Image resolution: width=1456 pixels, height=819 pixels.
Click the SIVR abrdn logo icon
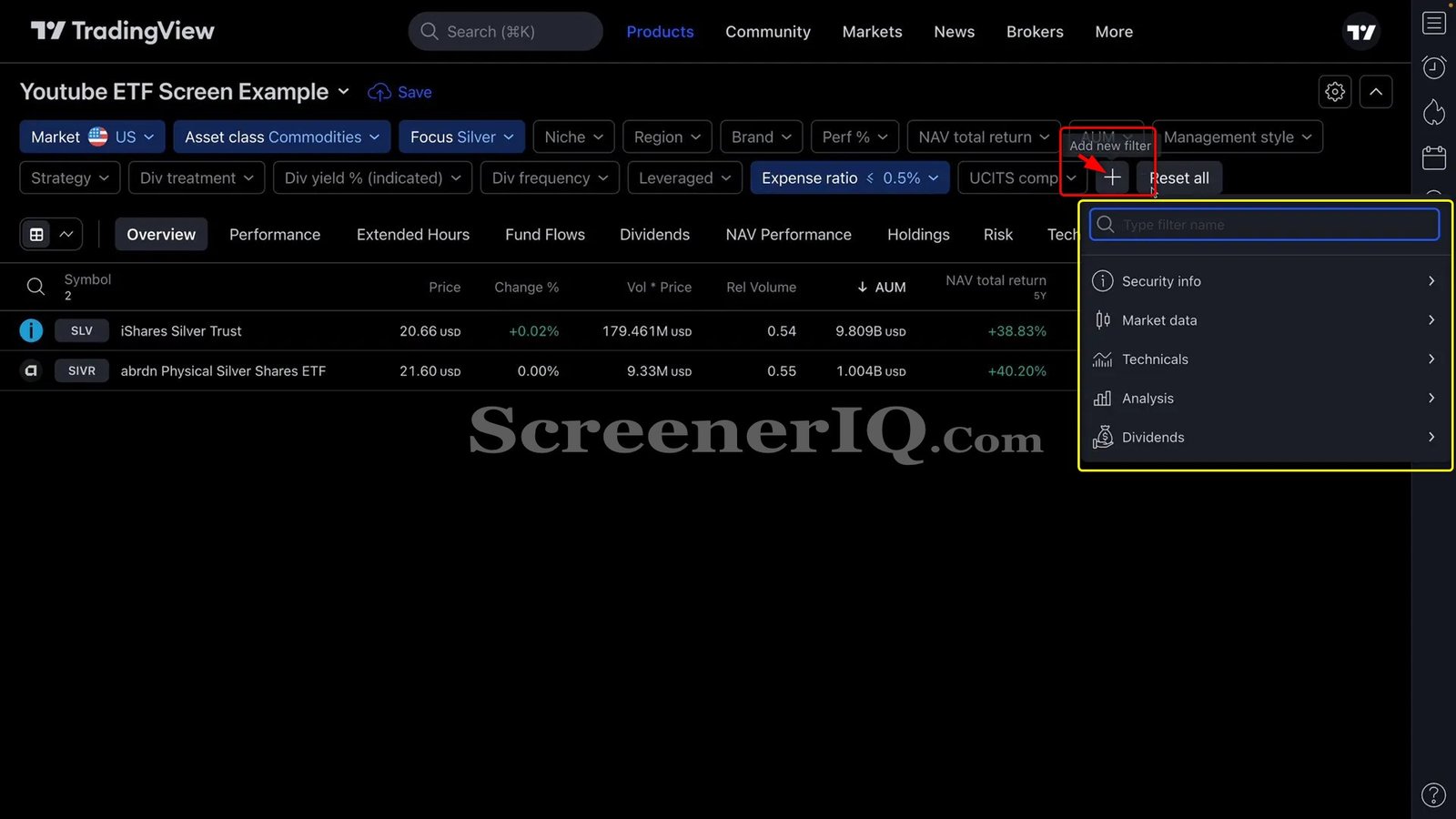[x=31, y=370]
